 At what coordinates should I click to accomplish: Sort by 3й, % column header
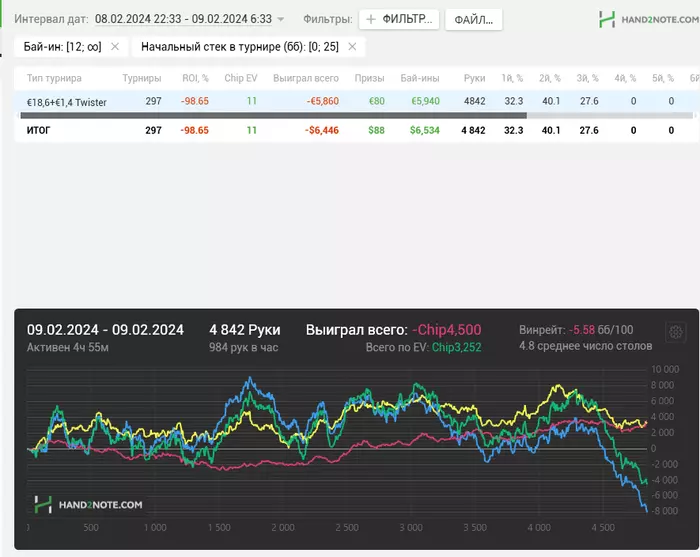(x=587, y=78)
